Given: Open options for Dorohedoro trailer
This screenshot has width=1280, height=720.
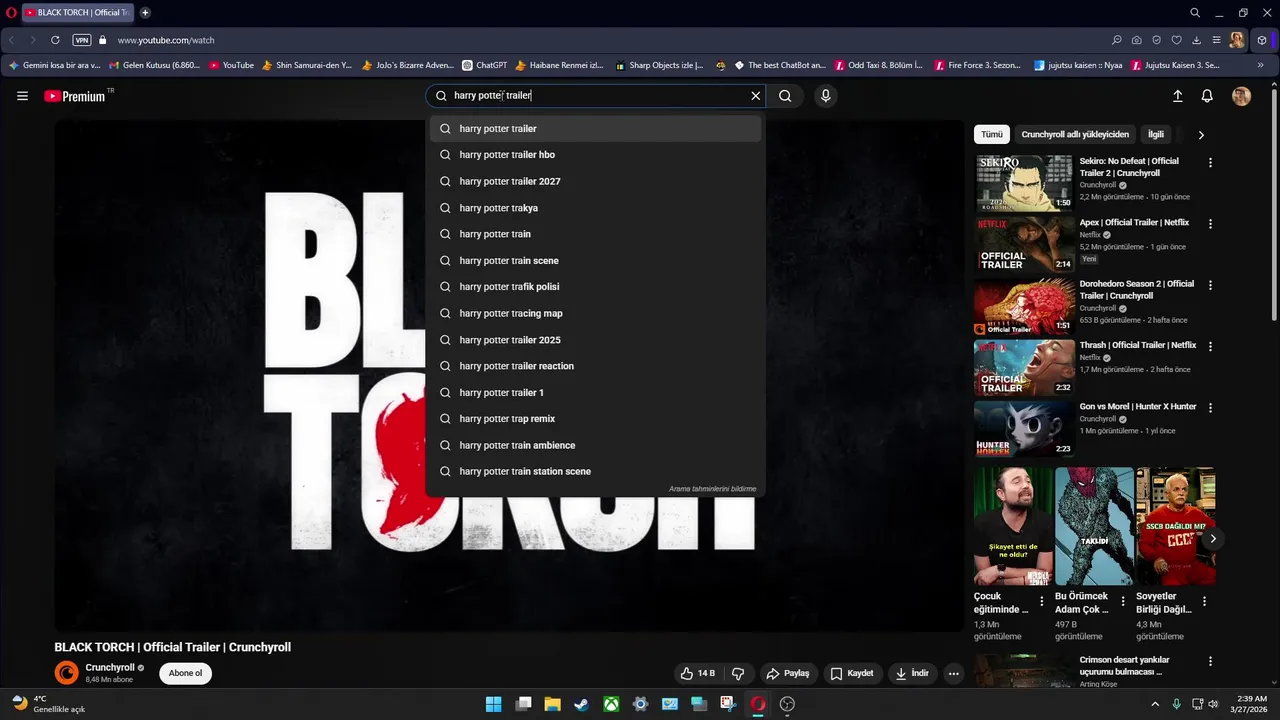Looking at the screenshot, I should coord(1210,285).
